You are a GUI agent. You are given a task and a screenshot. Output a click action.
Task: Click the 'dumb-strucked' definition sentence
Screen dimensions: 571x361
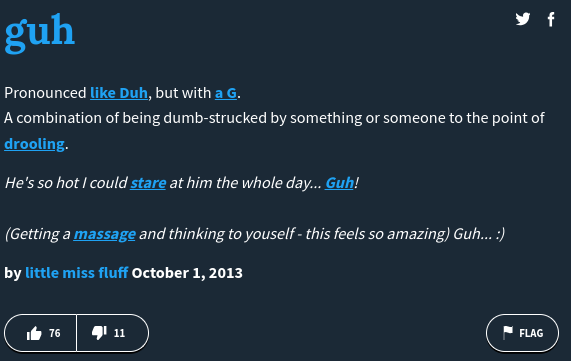pyautogui.click(x=274, y=118)
